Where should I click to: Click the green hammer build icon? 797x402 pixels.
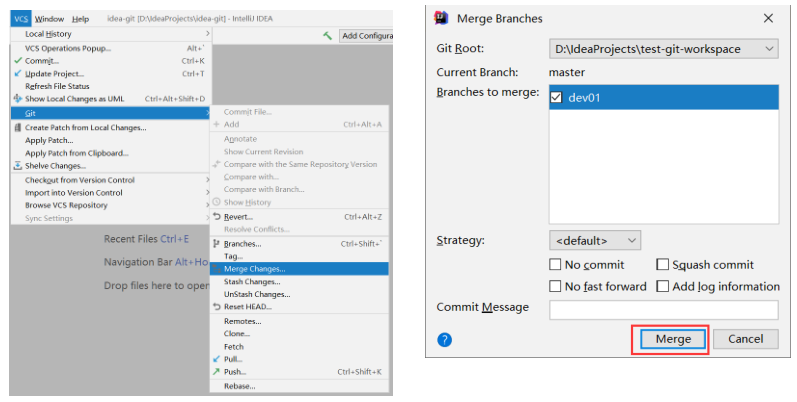pyautogui.click(x=327, y=36)
